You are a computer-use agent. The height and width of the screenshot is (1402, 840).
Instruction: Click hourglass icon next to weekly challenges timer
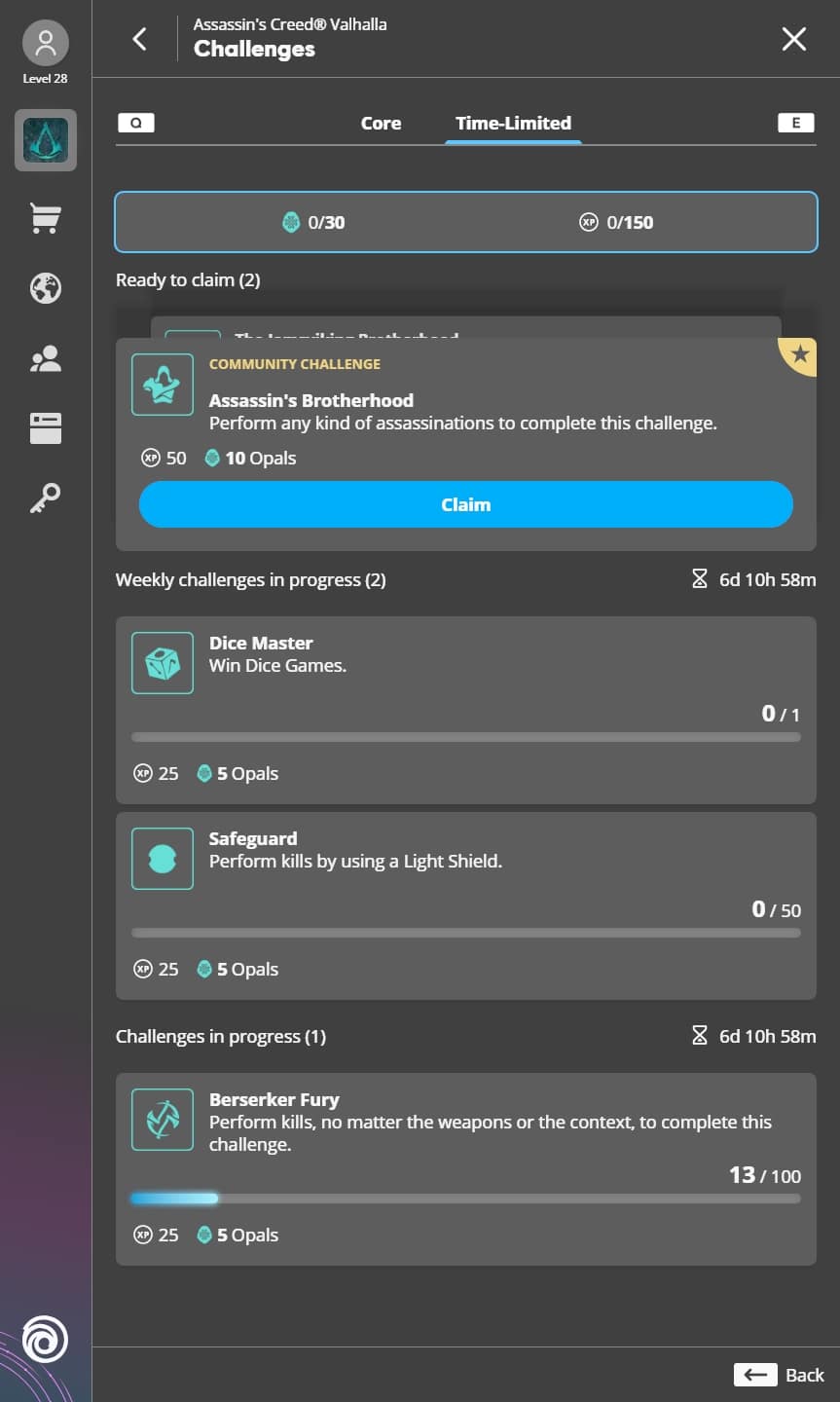pyautogui.click(x=699, y=579)
